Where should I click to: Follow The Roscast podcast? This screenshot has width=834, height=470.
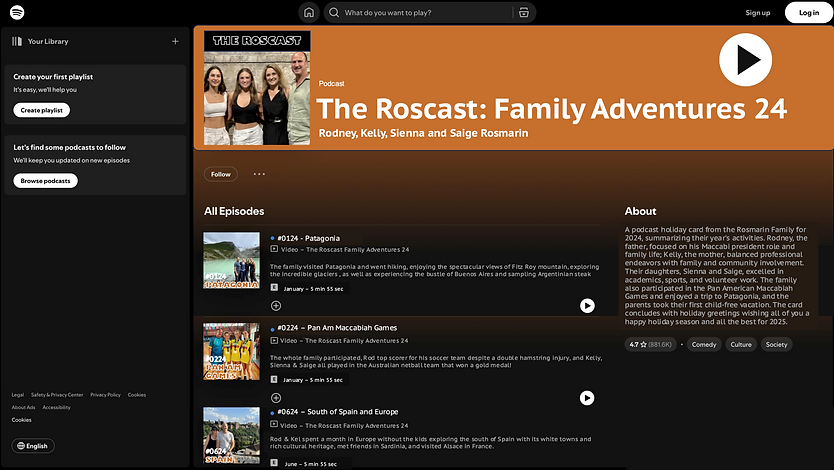point(221,174)
